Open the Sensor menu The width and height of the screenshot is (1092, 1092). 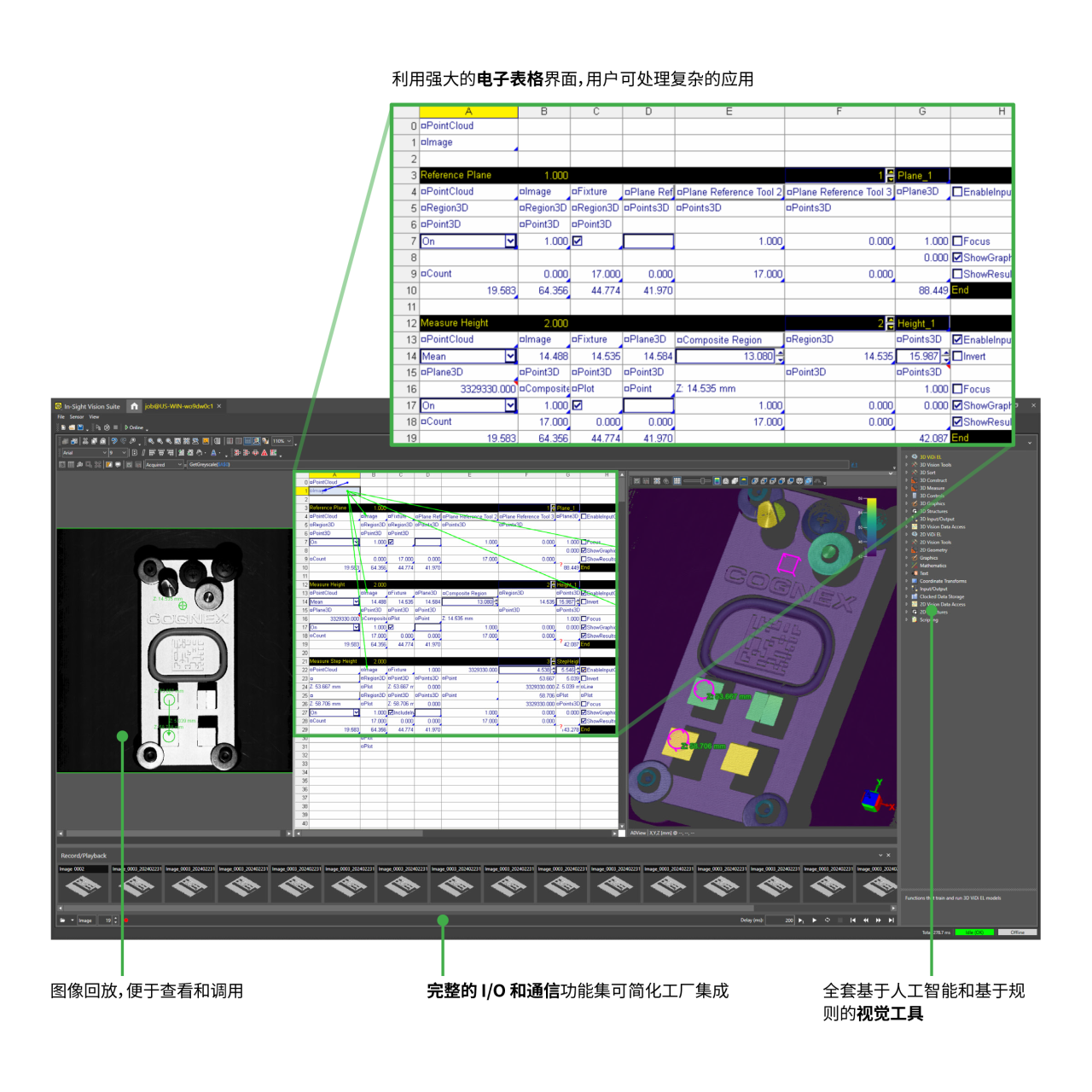click(77, 417)
